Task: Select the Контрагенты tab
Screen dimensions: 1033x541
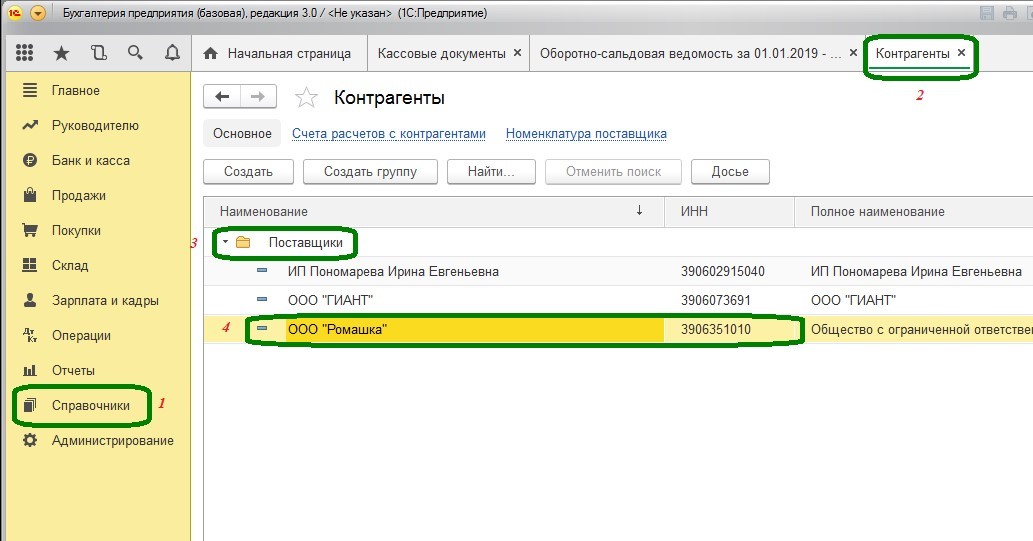Action: (912, 53)
